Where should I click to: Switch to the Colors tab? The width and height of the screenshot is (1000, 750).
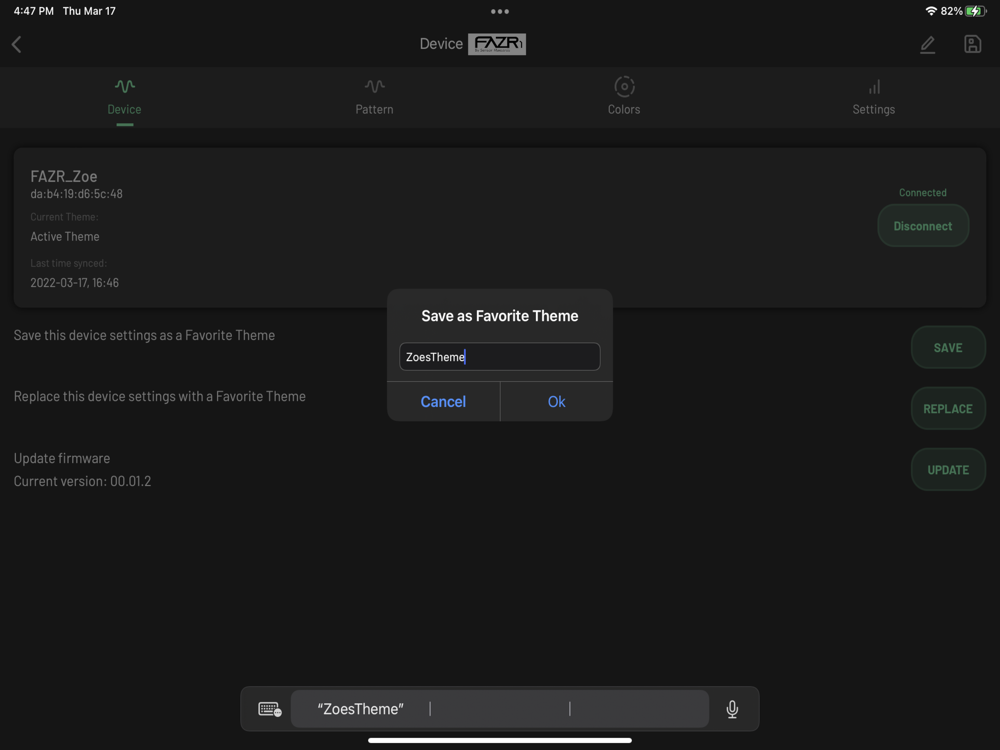pyautogui.click(x=624, y=97)
